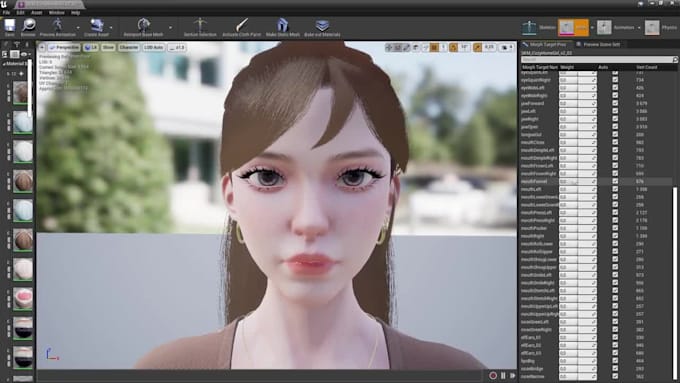Screen dimensions: 680x383
Task: Open the Perspective view dropdown
Action: coord(64,47)
